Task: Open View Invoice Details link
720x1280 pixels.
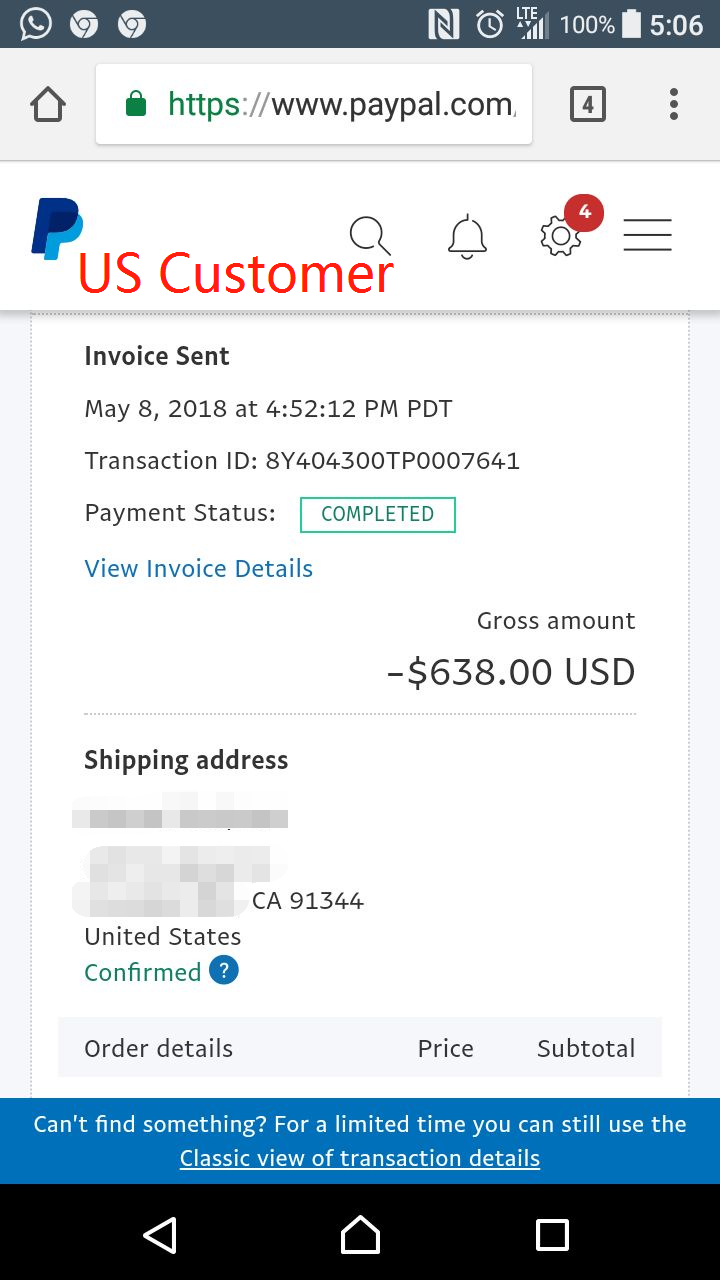Action: 199,569
